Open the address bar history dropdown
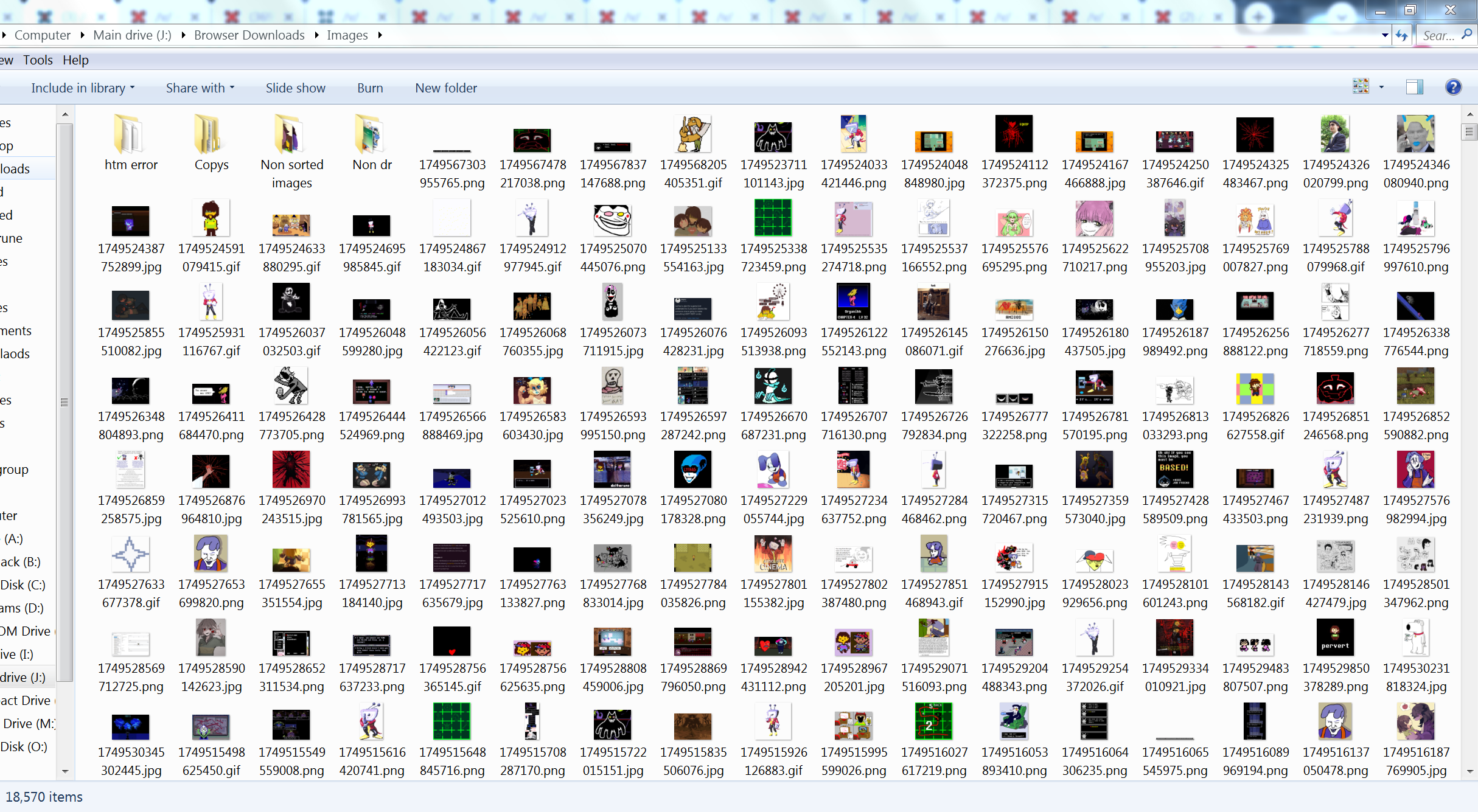Viewport: 1478px width, 812px height. pos(1385,35)
